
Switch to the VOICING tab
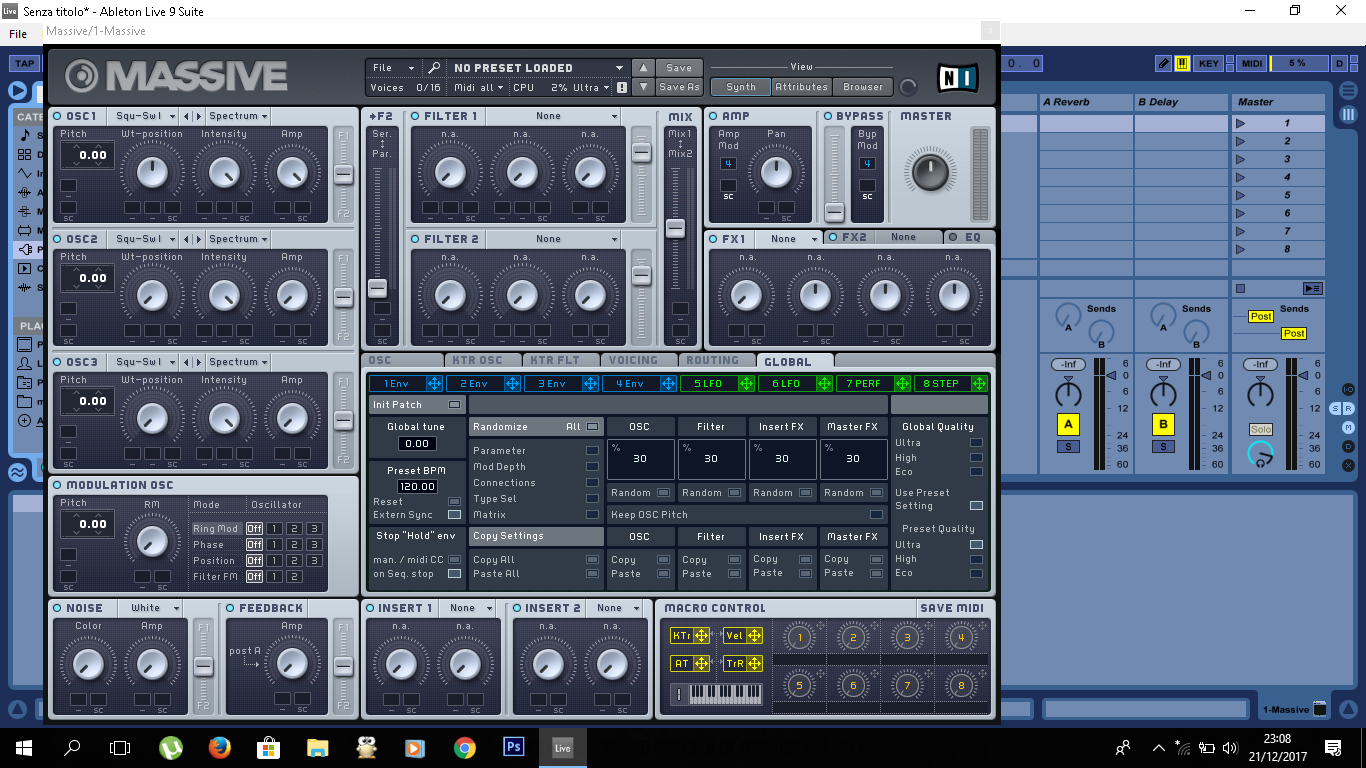point(638,360)
